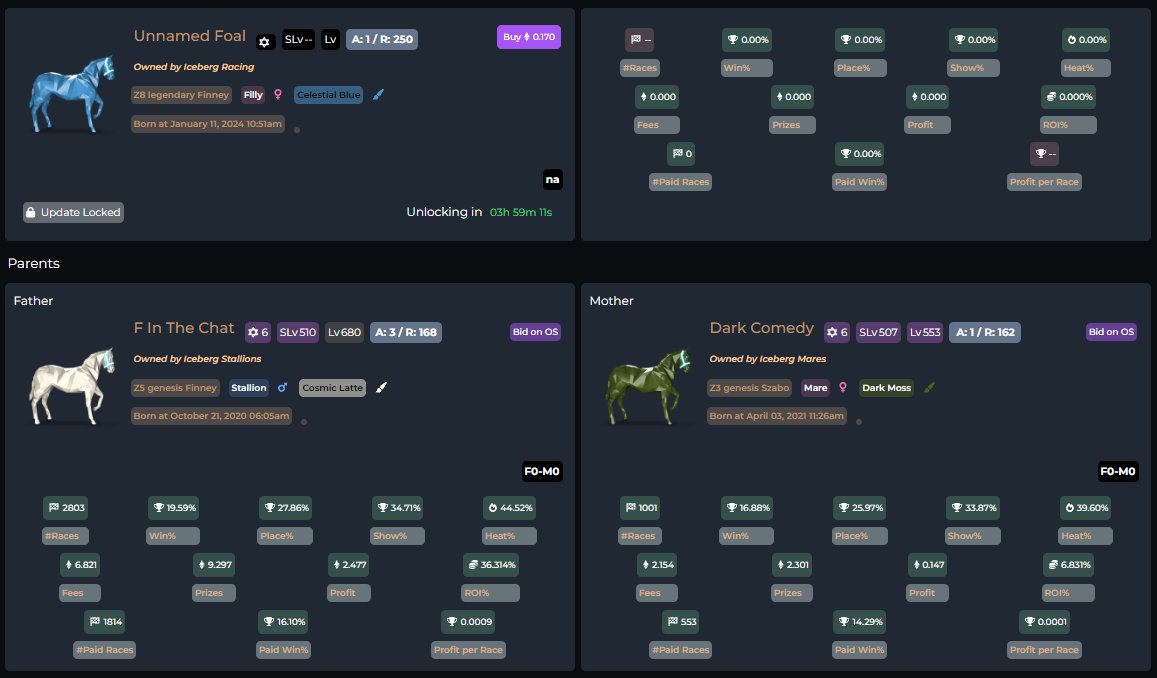1157x678 pixels.
Task: Click the Z3 genesis Szabo tag
Action: [749, 387]
